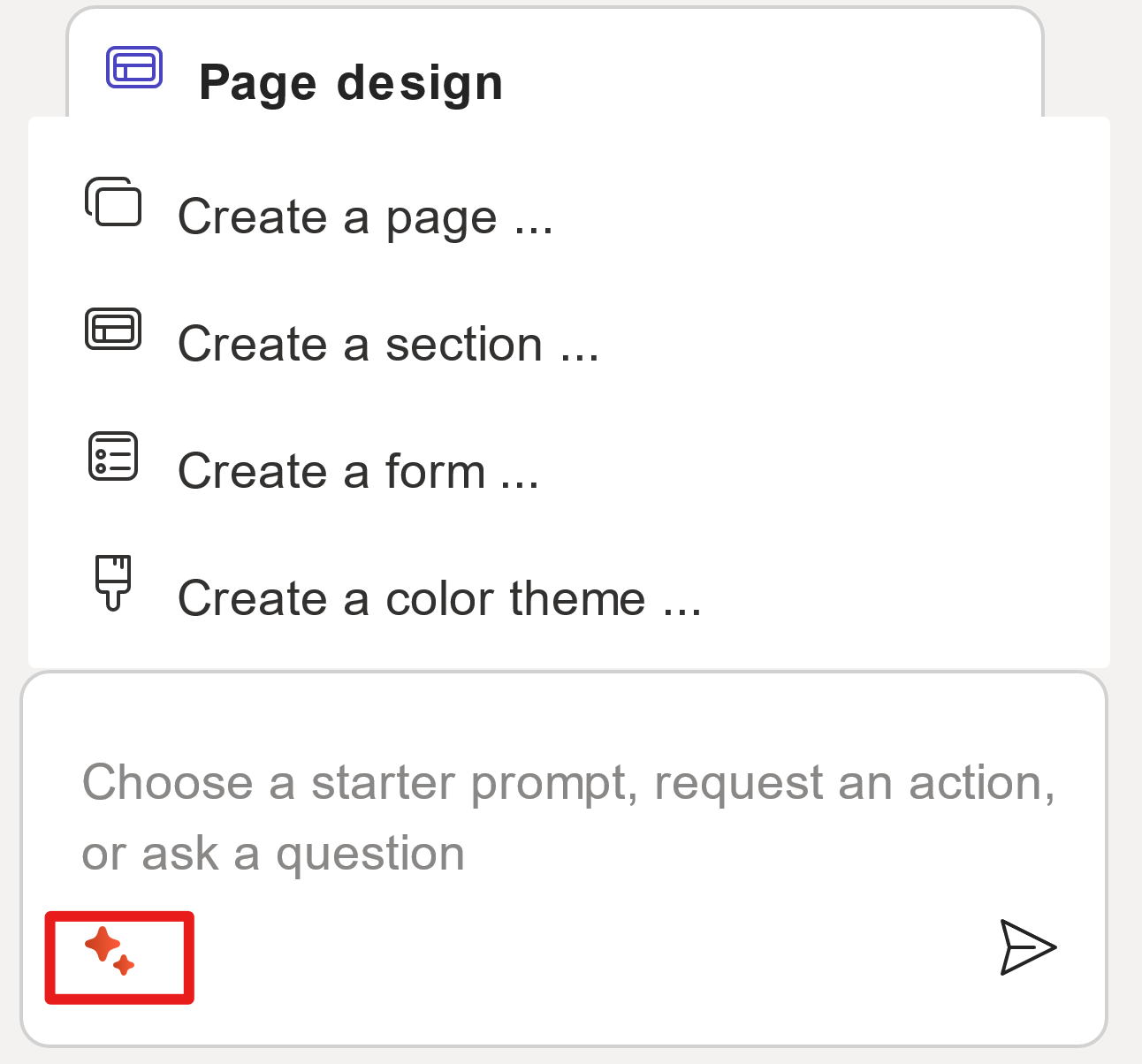Click the 'or ask a question' placeholder text
The height and width of the screenshot is (1064, 1142).
tap(273, 855)
